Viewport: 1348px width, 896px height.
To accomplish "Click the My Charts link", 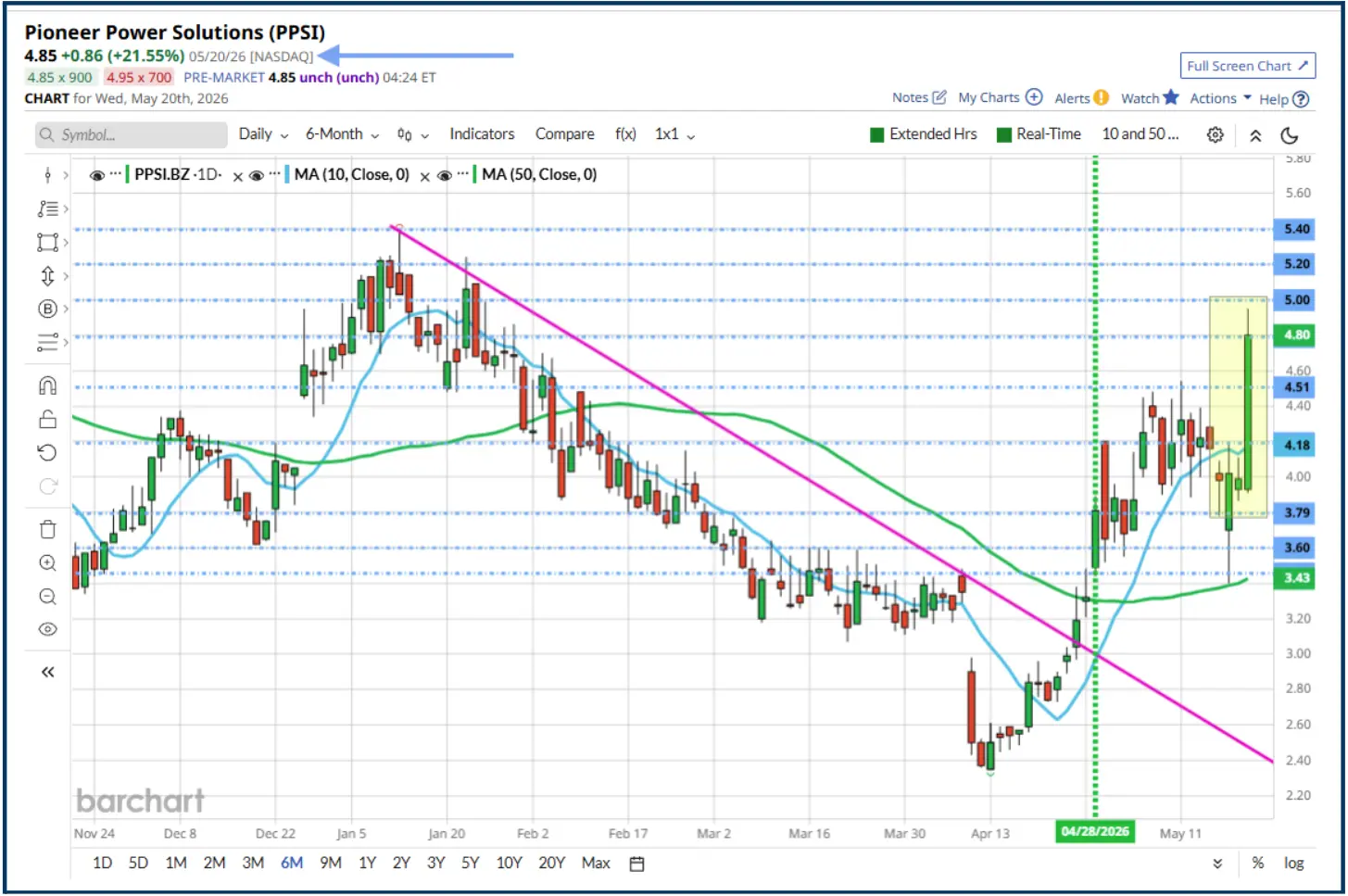I will pos(989,97).
